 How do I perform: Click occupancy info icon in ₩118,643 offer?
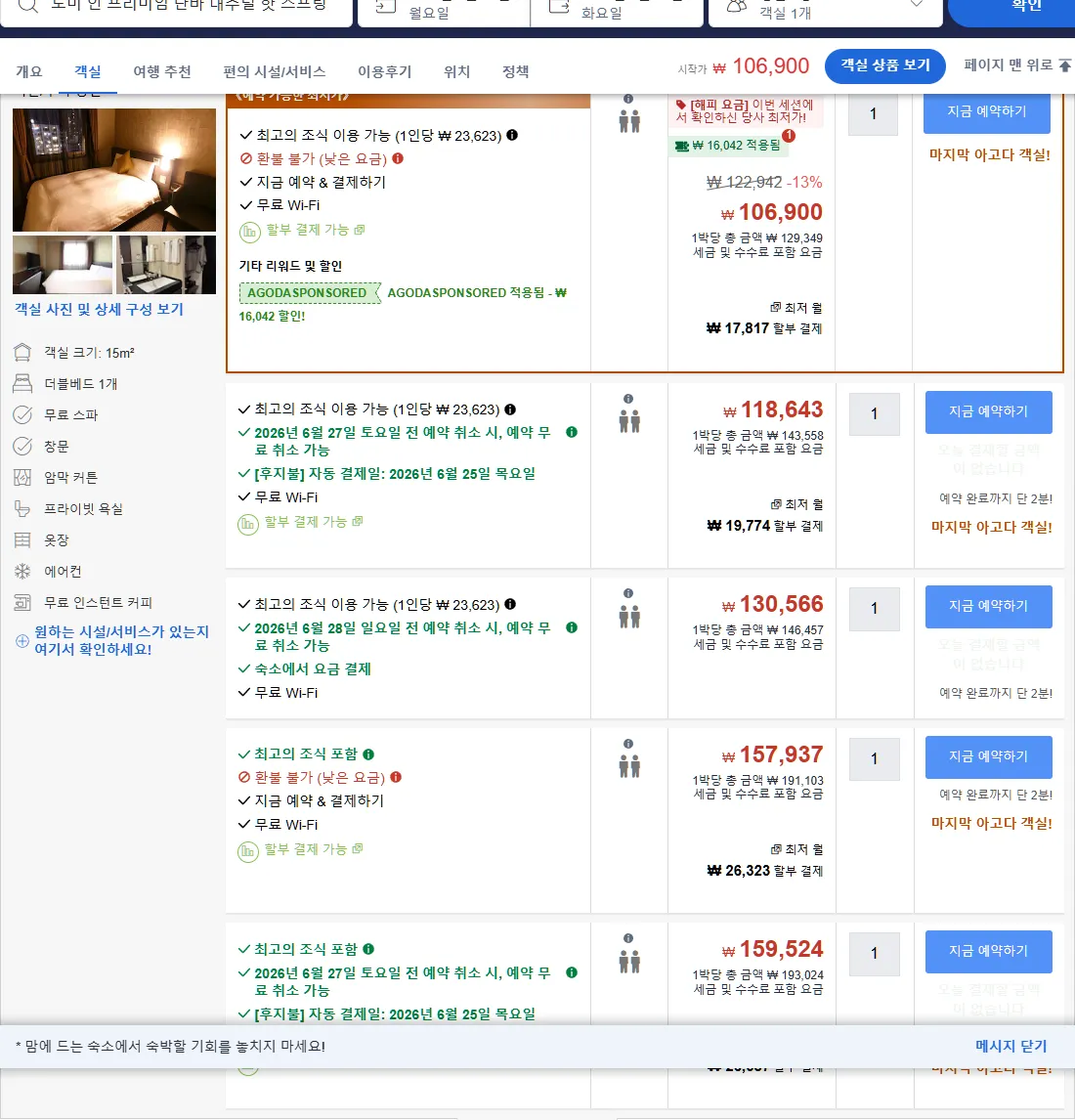tap(627, 399)
